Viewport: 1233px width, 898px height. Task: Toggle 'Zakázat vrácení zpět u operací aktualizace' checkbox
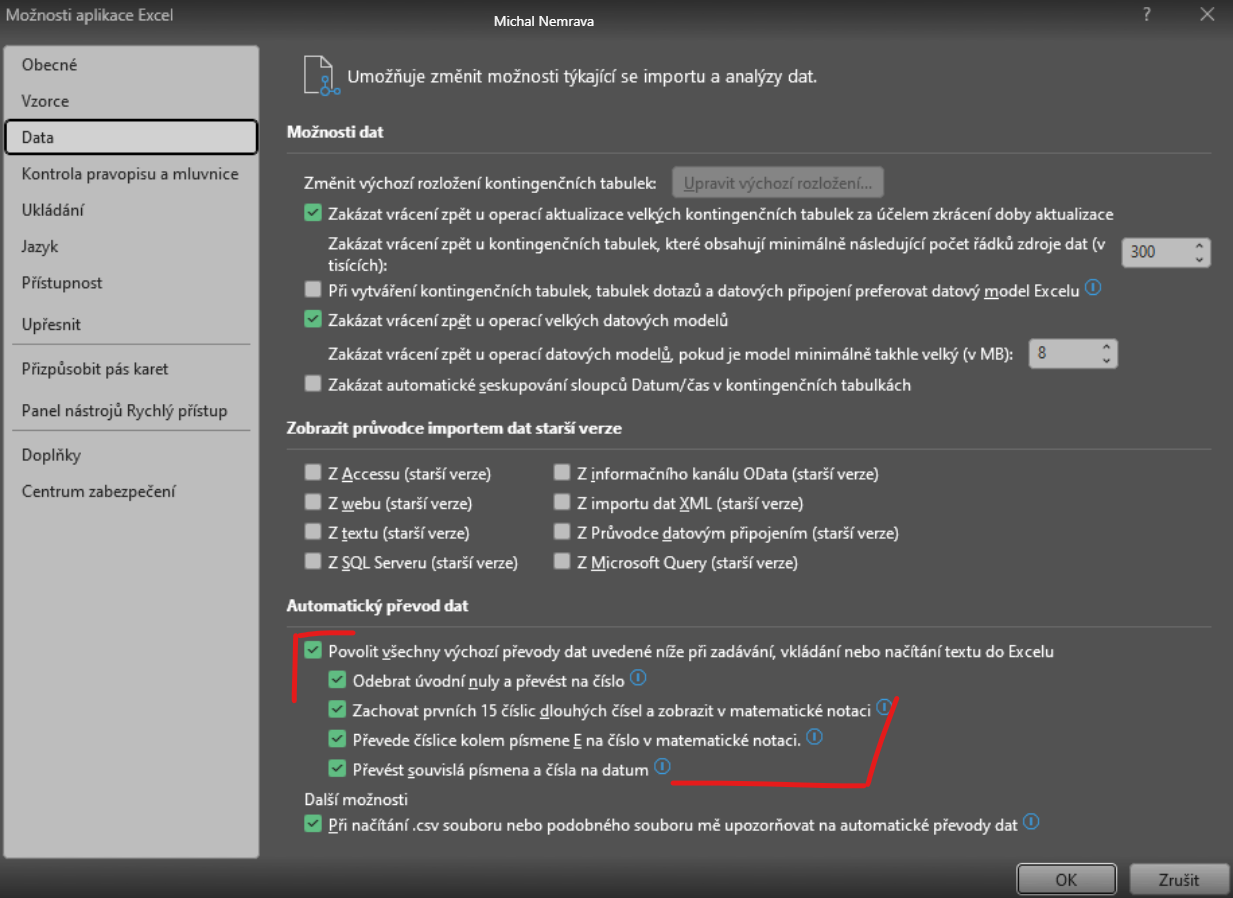tap(313, 213)
